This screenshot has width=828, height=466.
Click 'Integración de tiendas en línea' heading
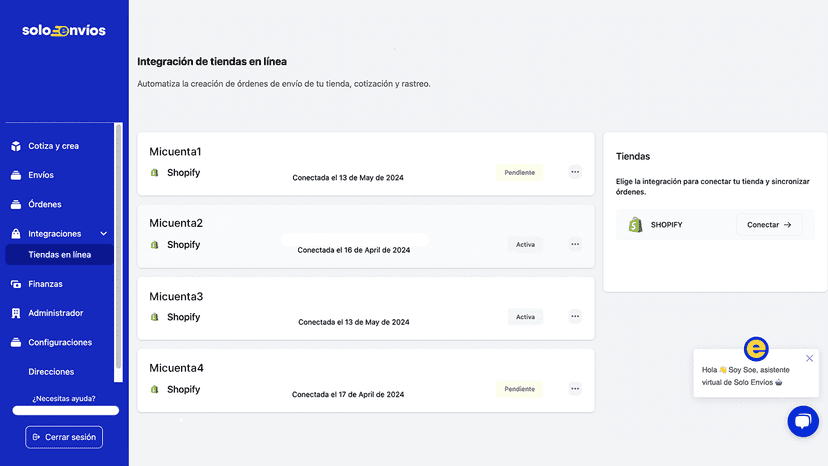coord(212,61)
